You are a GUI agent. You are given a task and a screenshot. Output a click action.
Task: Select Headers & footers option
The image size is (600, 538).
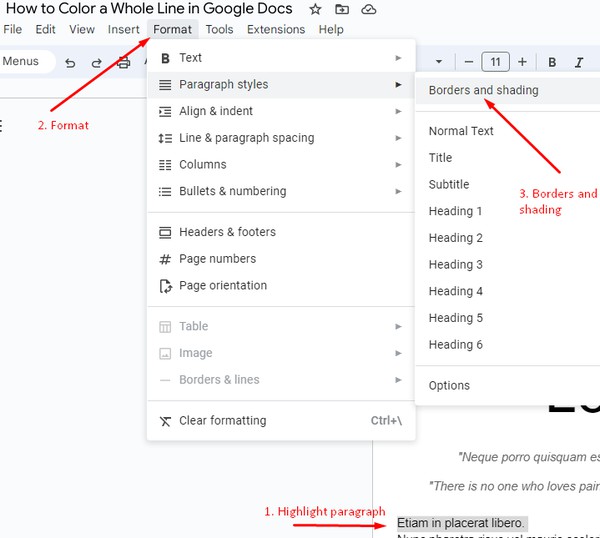pyautogui.click(x=281, y=232)
